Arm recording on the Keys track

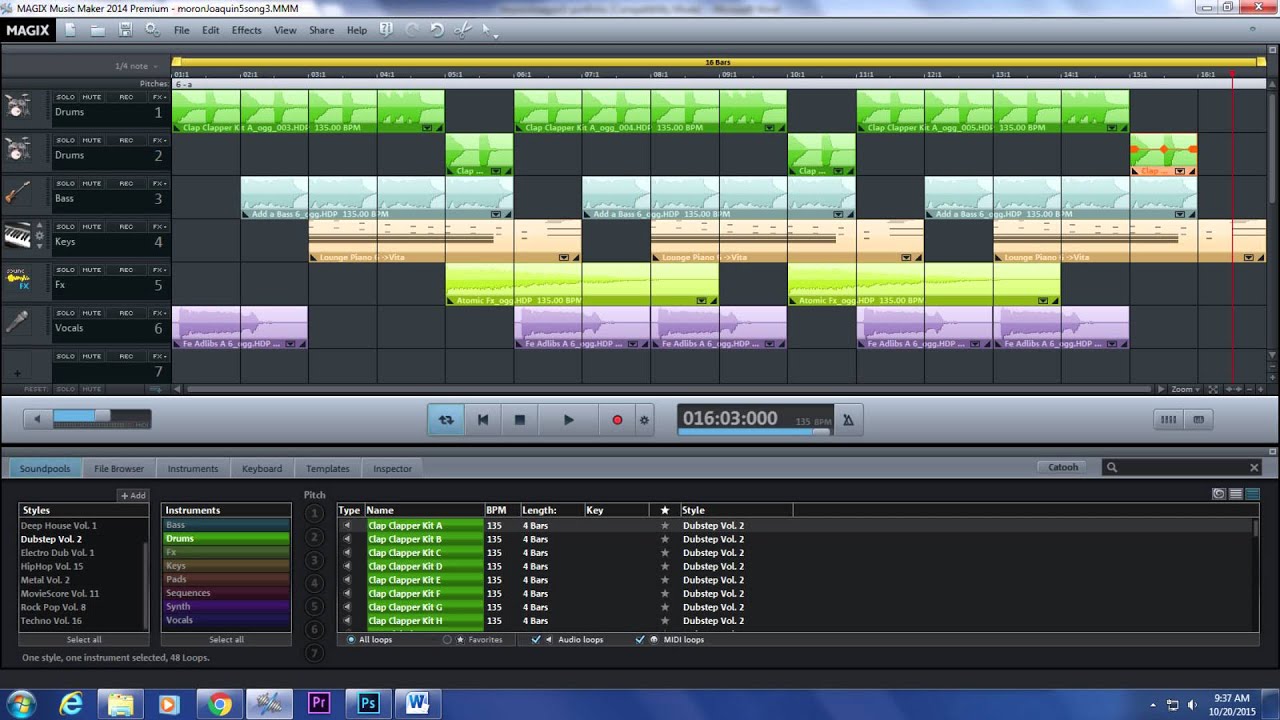126,226
